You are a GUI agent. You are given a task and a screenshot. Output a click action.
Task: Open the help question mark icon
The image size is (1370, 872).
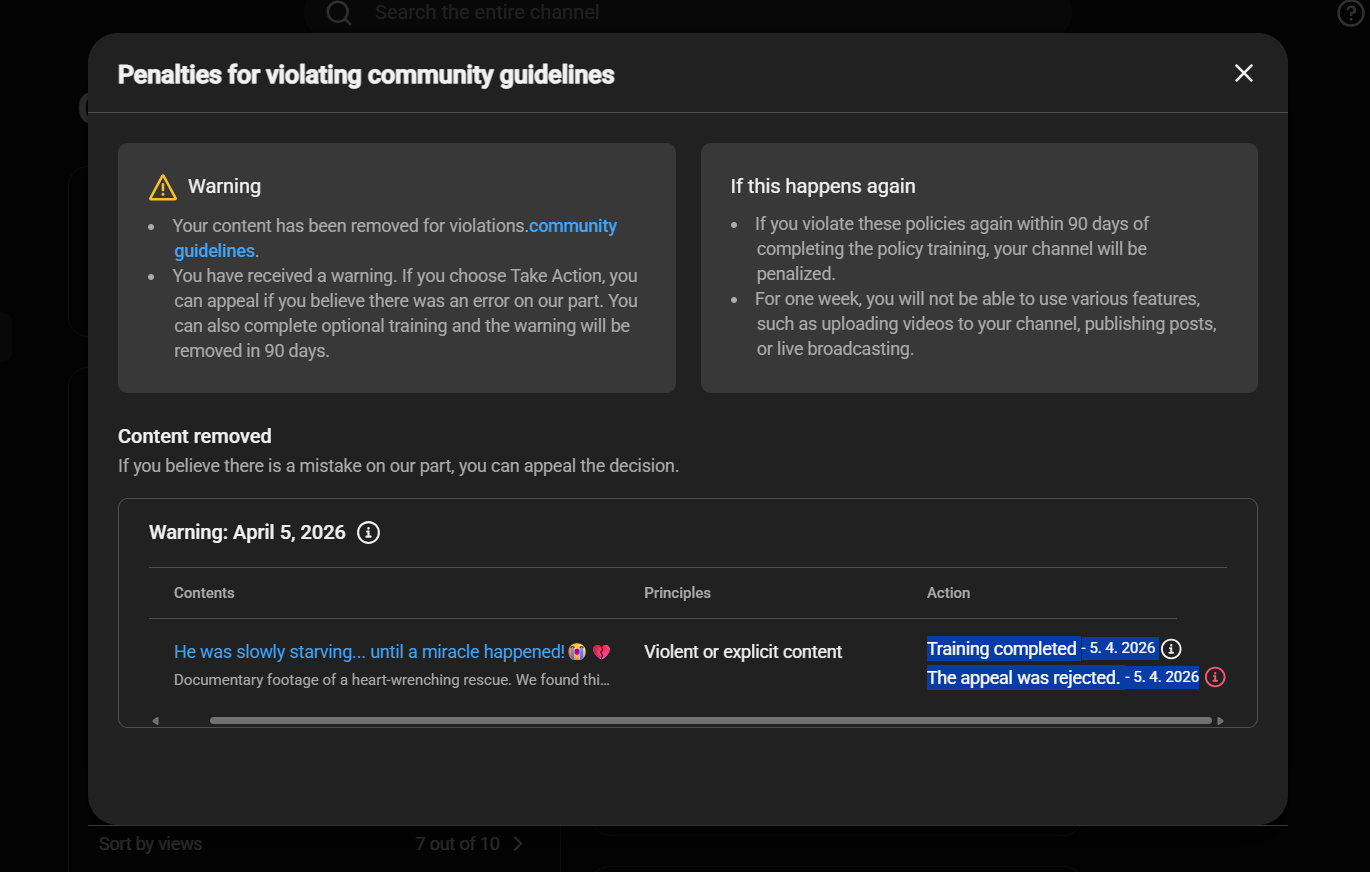pos(1350,12)
